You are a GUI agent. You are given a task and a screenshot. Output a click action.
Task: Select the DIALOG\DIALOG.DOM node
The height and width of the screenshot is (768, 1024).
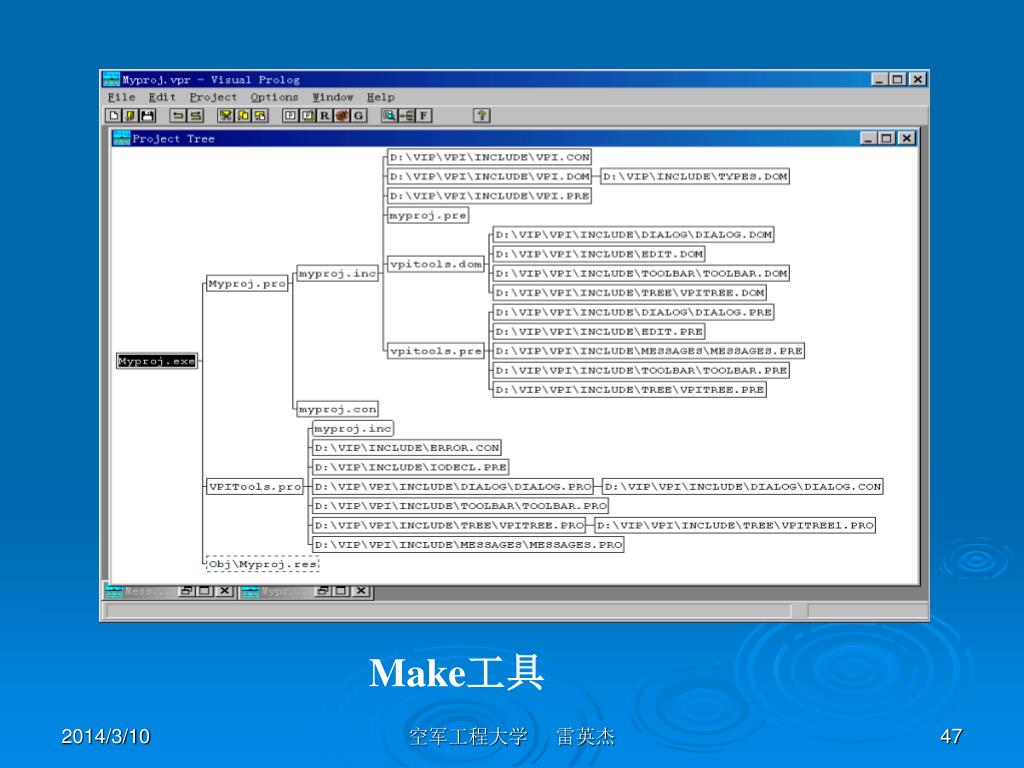pos(633,234)
